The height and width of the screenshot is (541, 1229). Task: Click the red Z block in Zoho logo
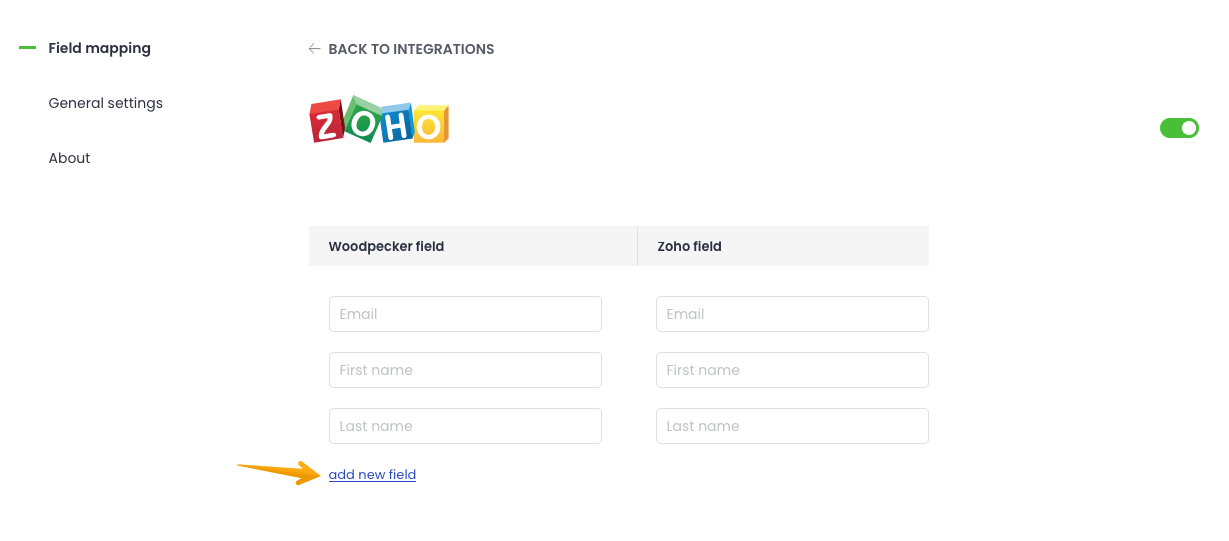pyautogui.click(x=326, y=123)
